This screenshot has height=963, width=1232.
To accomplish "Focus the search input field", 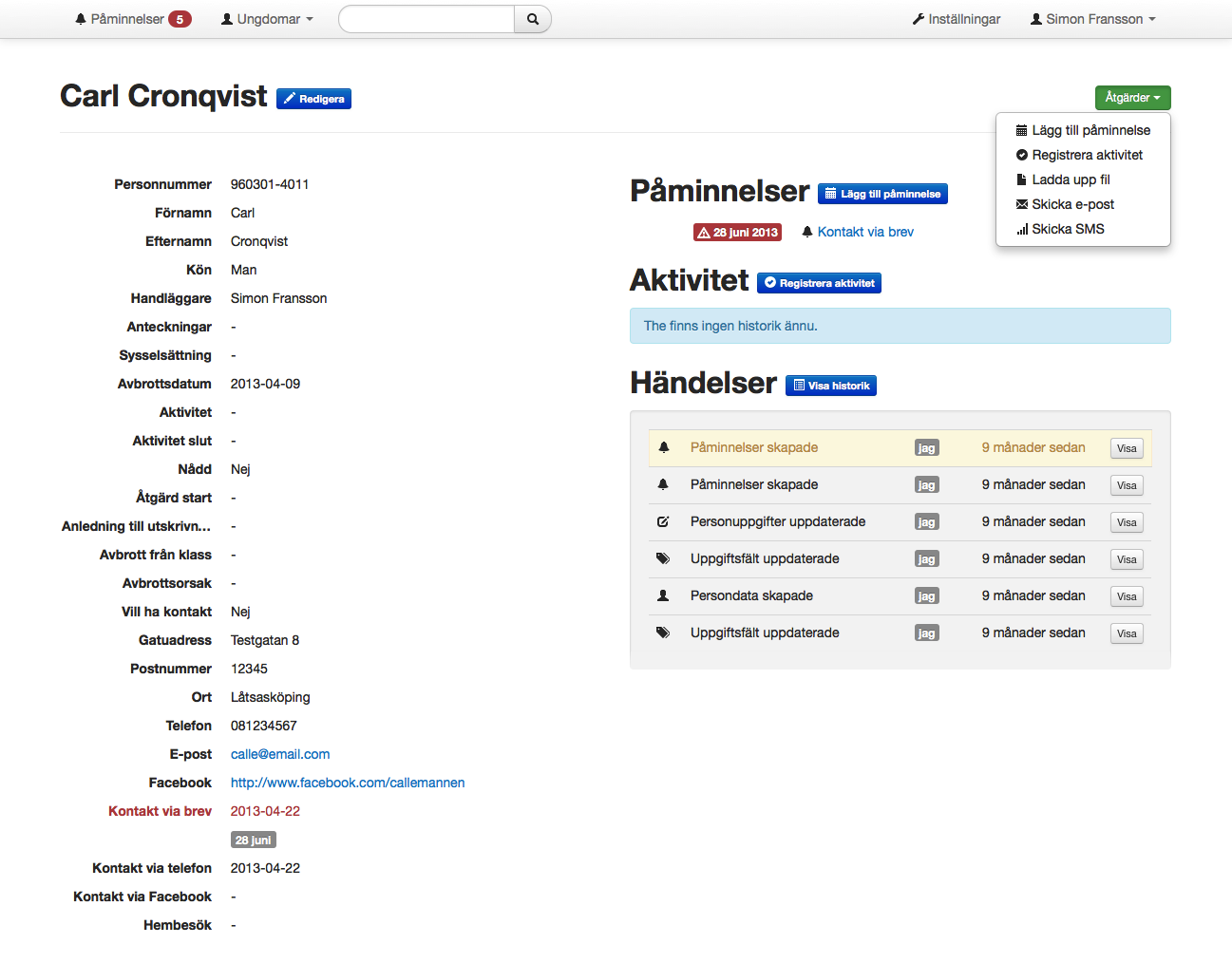I will [426, 19].
